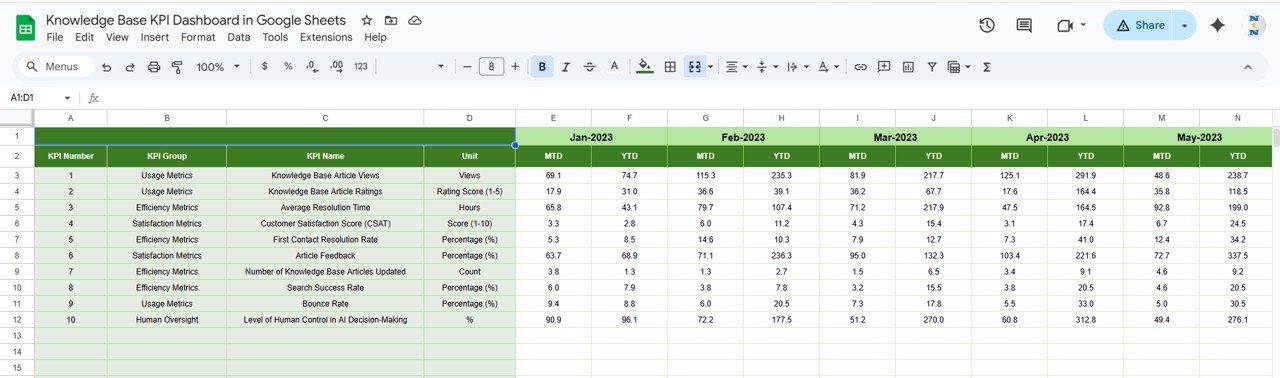Open text color picker
This screenshot has width=1280, height=378.
[x=615, y=67]
